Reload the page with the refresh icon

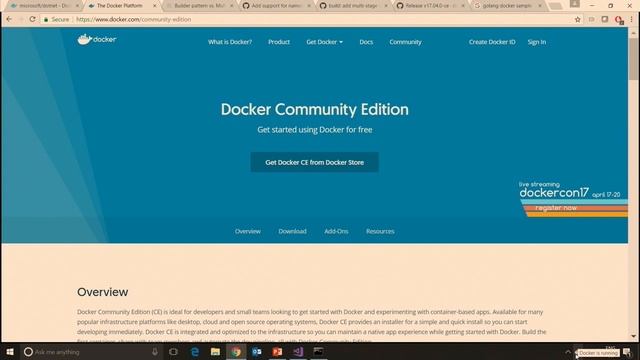click(32, 19)
